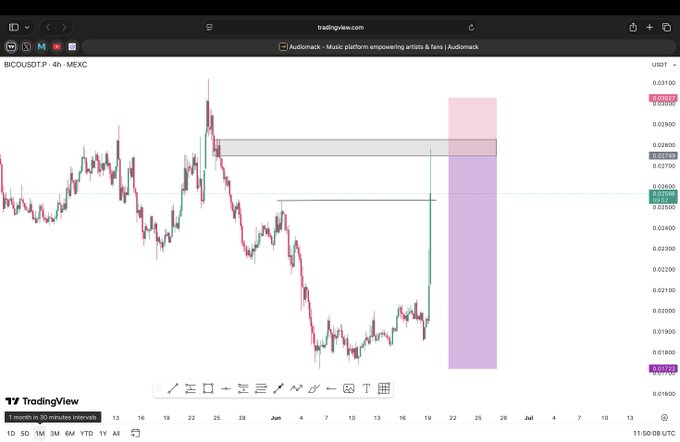Go back in browser history
The height and width of the screenshot is (442, 680).
tap(48, 27)
